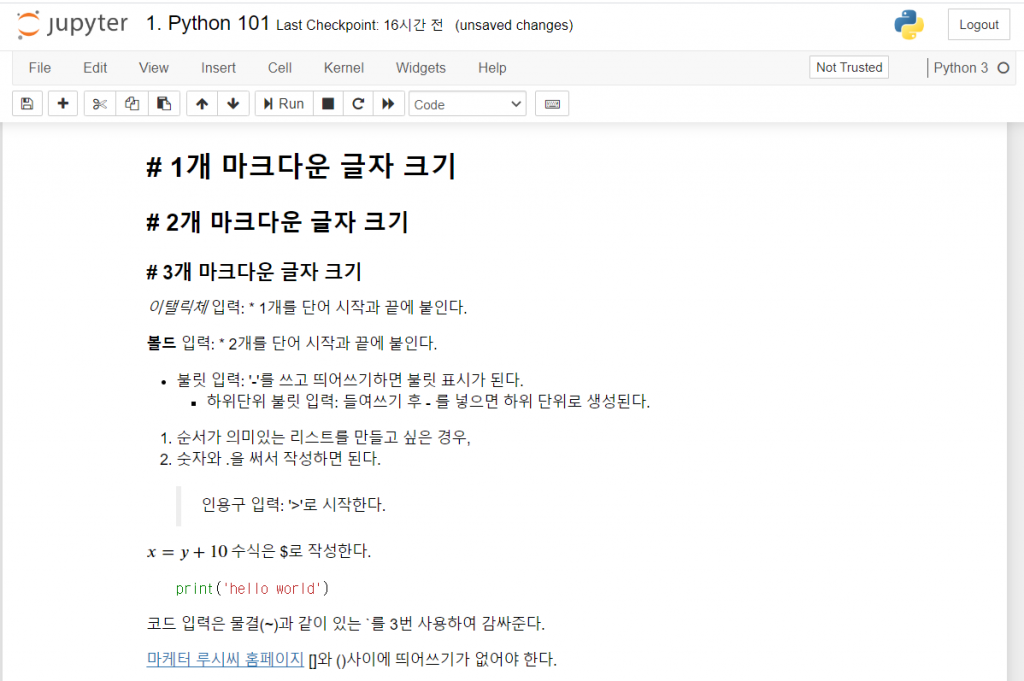Viewport: 1024px width, 681px height.
Task: Move selected cell up arrow
Action: [x=202, y=104]
